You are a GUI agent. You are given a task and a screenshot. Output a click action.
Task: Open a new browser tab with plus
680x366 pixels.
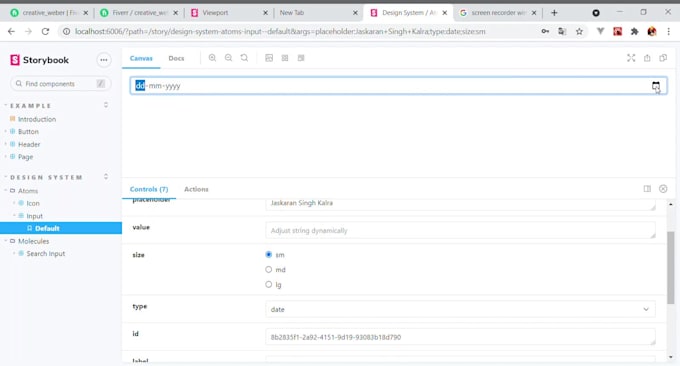[554, 13]
